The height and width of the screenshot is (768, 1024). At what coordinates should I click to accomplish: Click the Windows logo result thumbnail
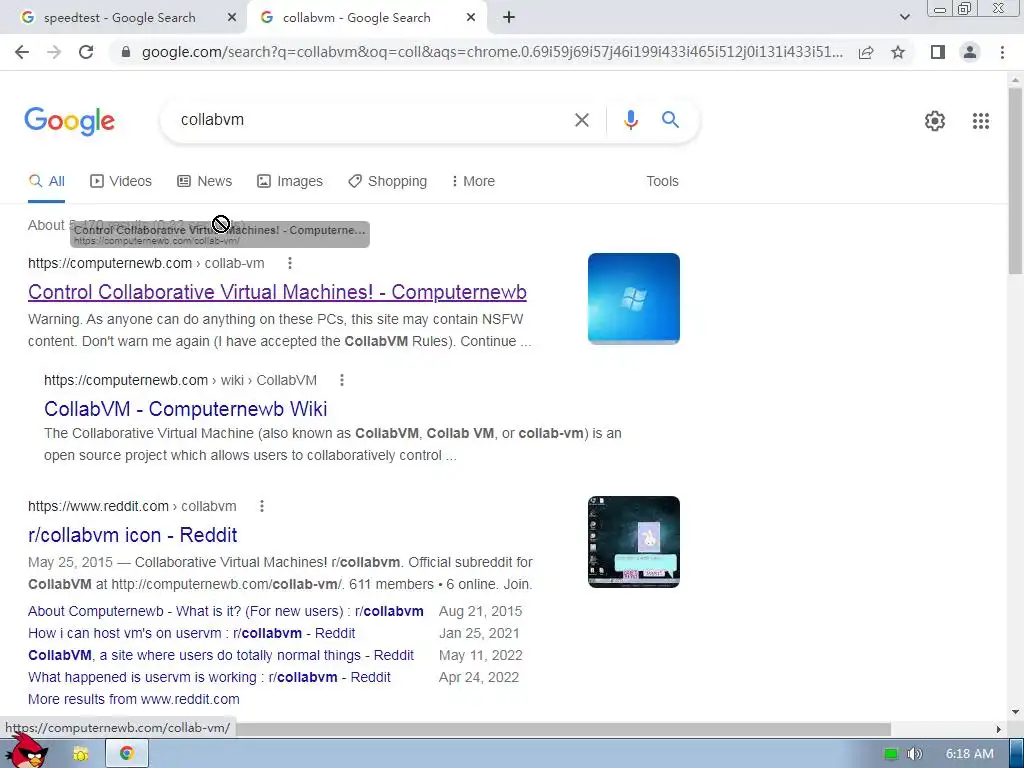click(x=633, y=298)
